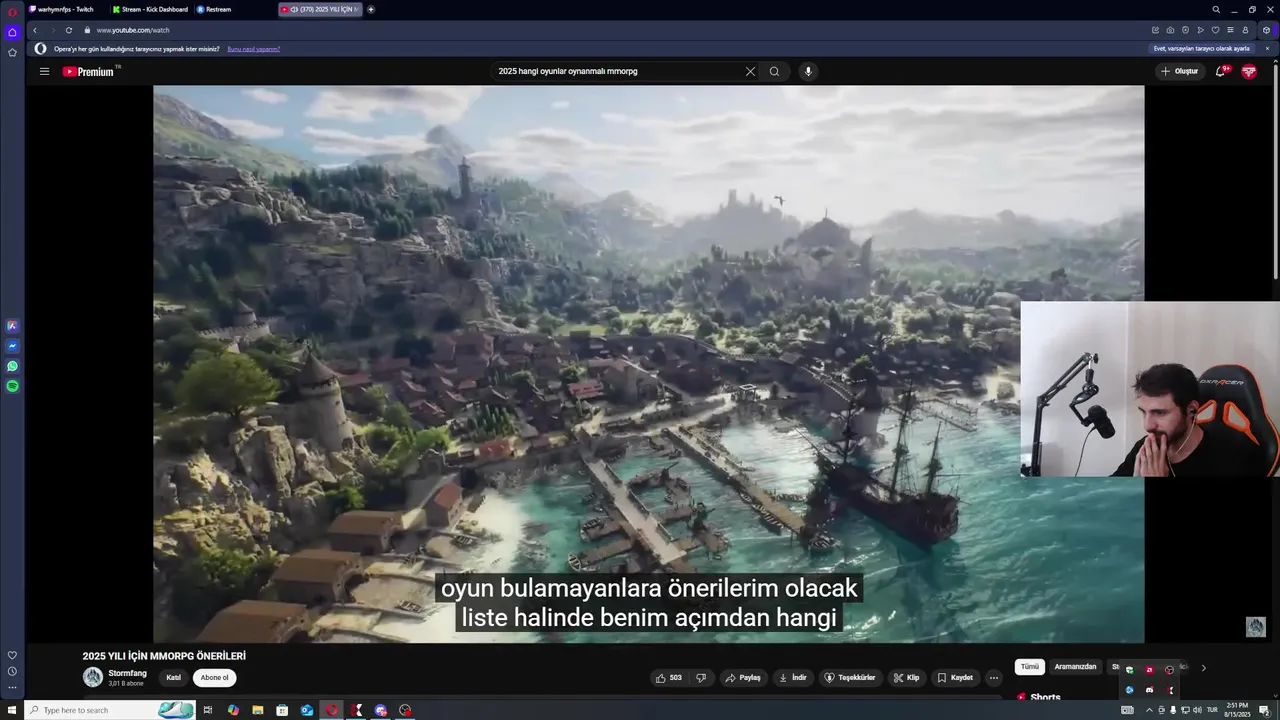Save video with Kaydet button
Image resolution: width=1280 pixels, height=720 pixels.
tap(955, 677)
